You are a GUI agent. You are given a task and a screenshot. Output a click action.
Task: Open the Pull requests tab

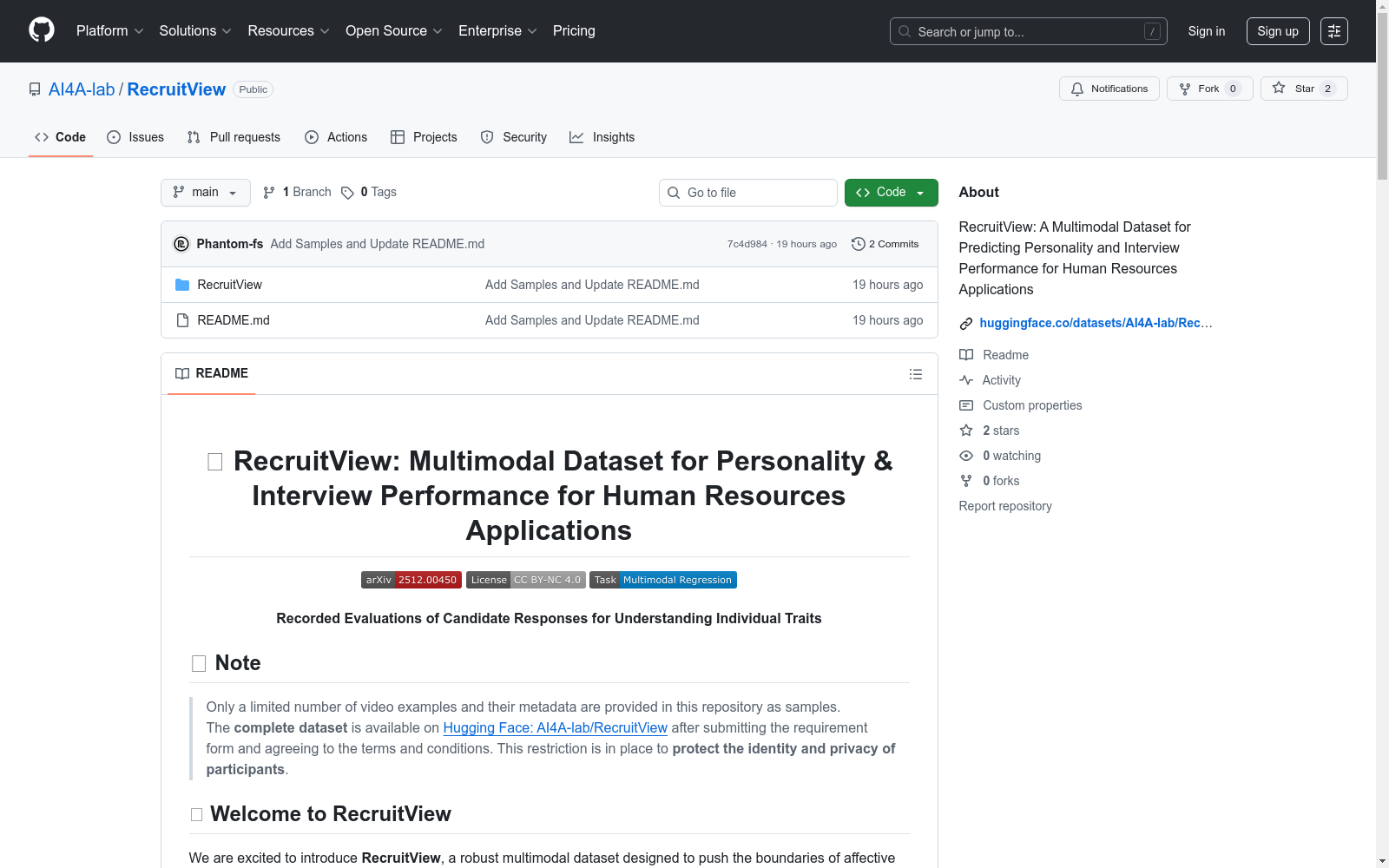pos(234,137)
